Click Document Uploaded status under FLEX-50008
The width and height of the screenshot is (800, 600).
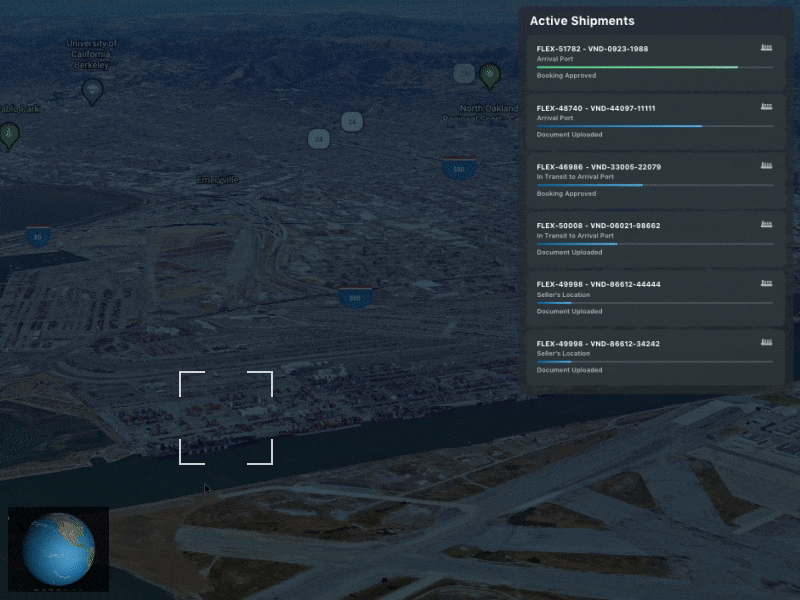tap(569, 252)
